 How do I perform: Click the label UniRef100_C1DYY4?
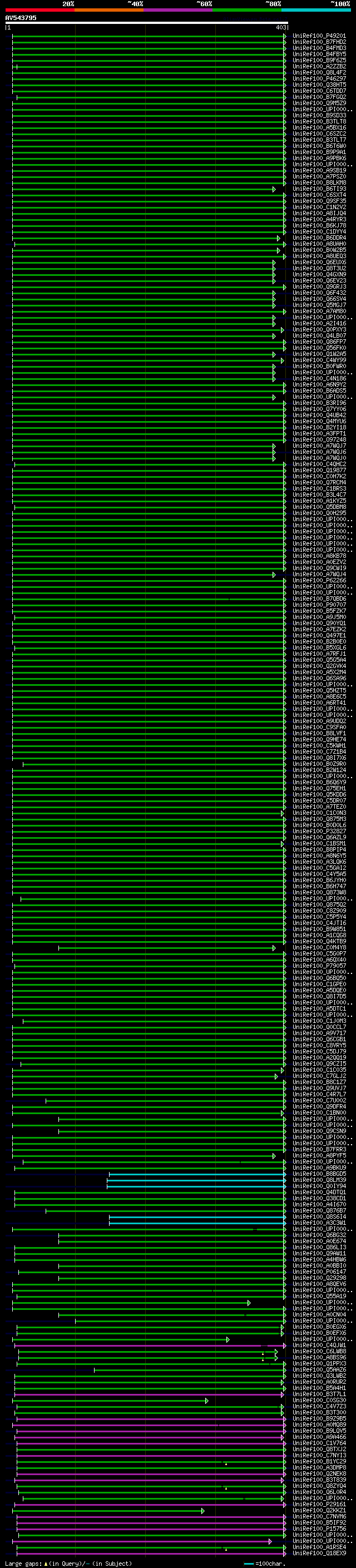(x=319, y=232)
